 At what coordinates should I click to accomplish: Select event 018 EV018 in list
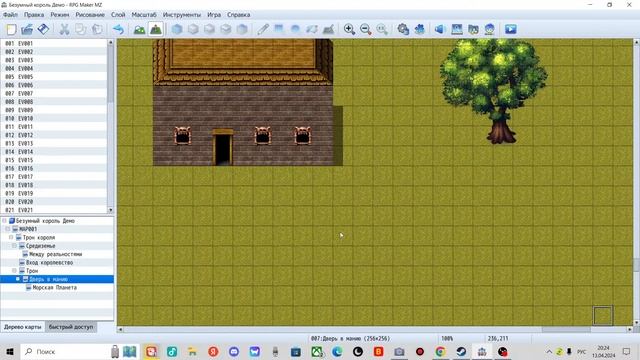tap(54, 185)
